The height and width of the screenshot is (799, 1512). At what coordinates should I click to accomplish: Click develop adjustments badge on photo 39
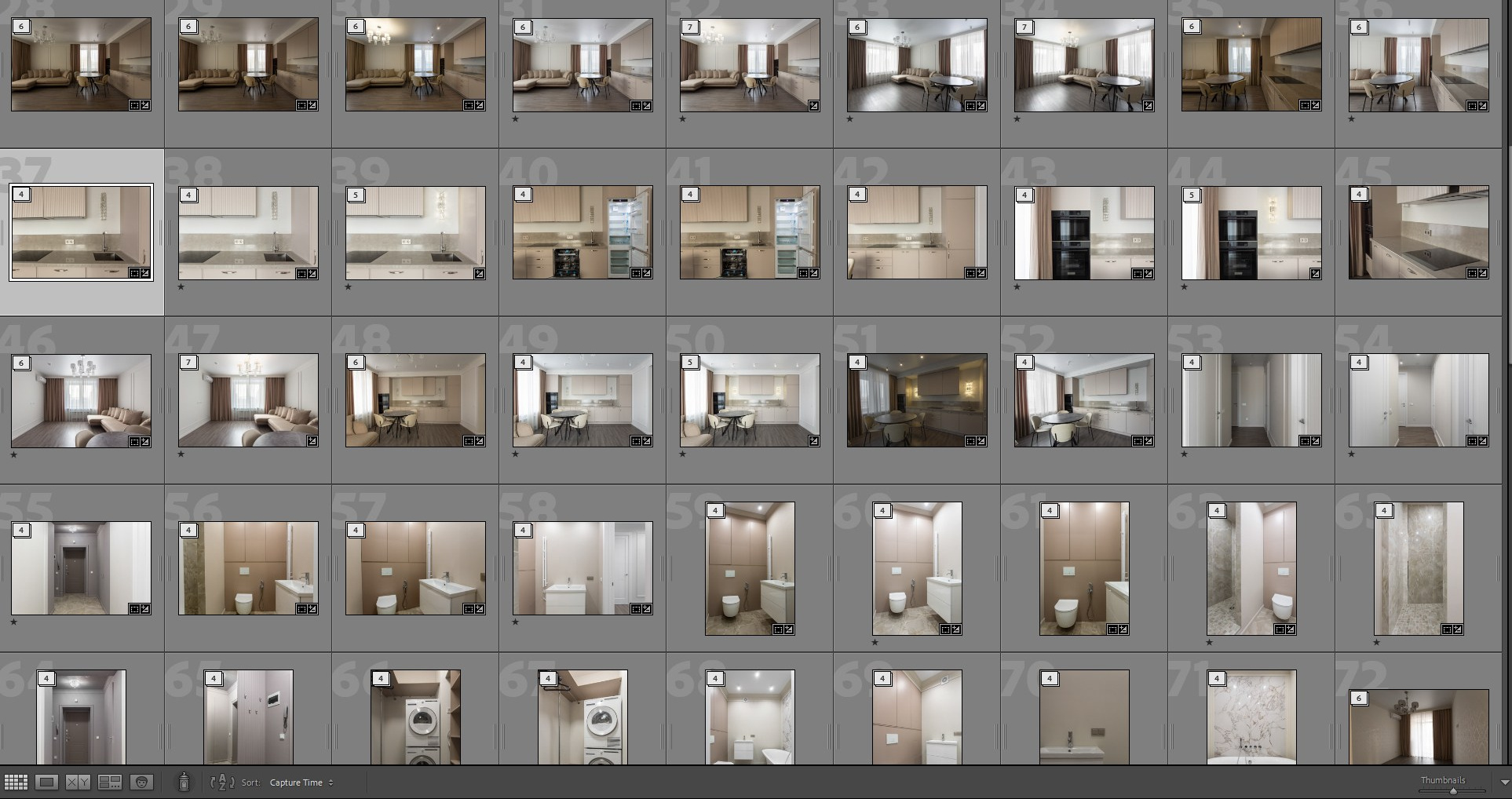480,274
